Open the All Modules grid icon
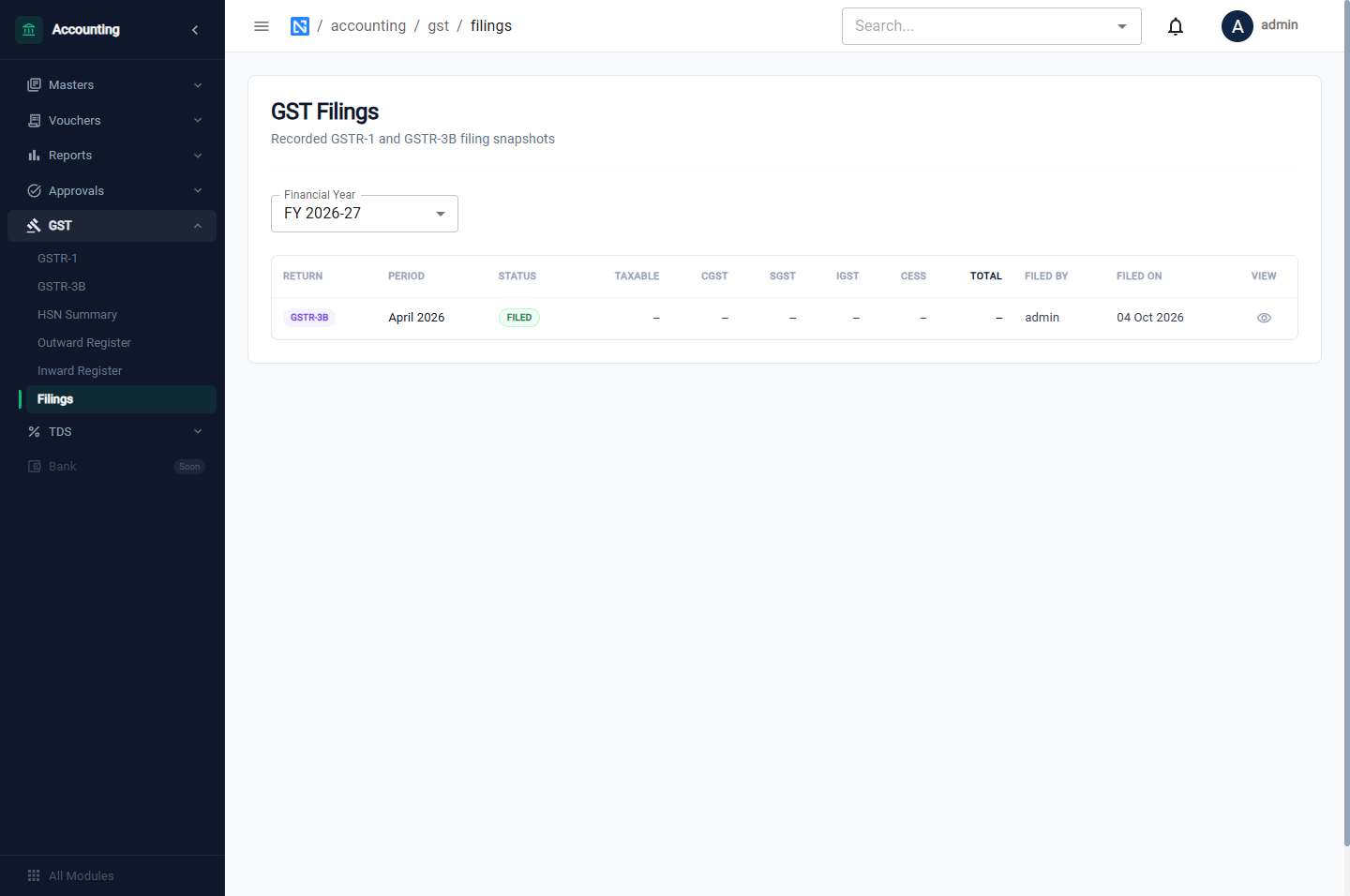 [x=34, y=875]
